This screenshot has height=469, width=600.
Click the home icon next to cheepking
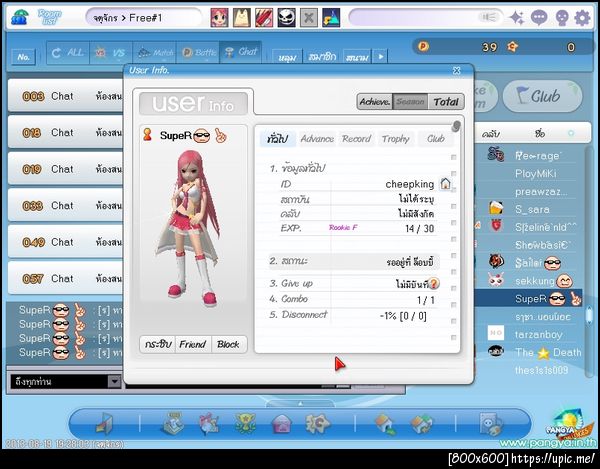point(445,184)
